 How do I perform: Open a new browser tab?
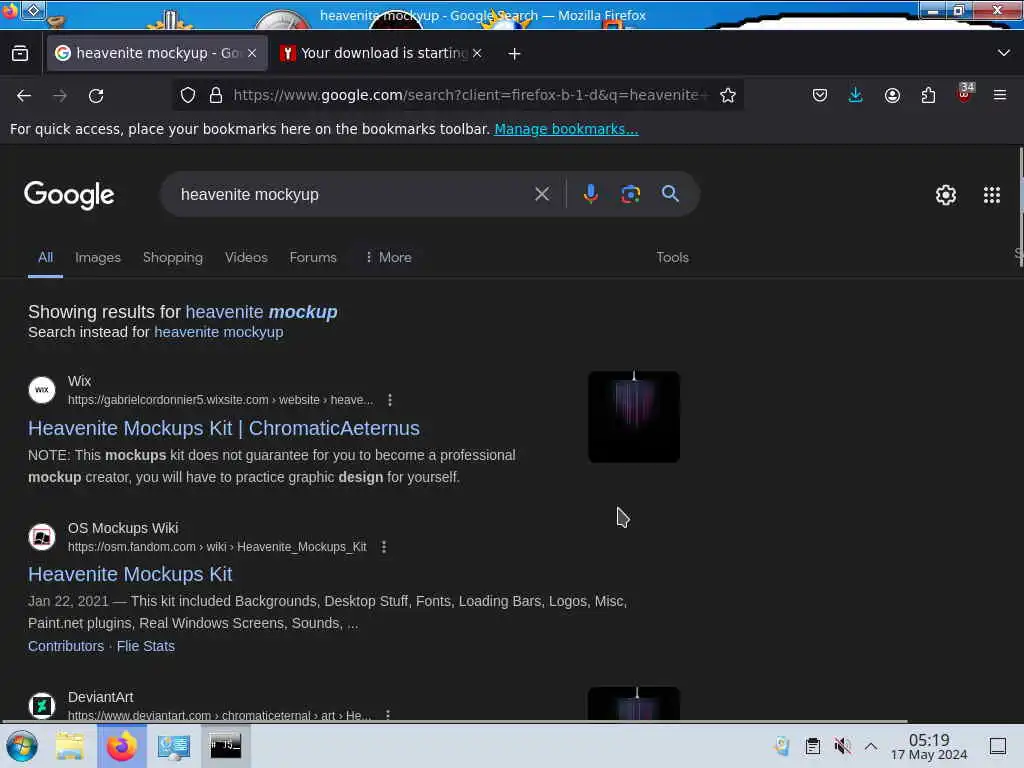coord(515,54)
